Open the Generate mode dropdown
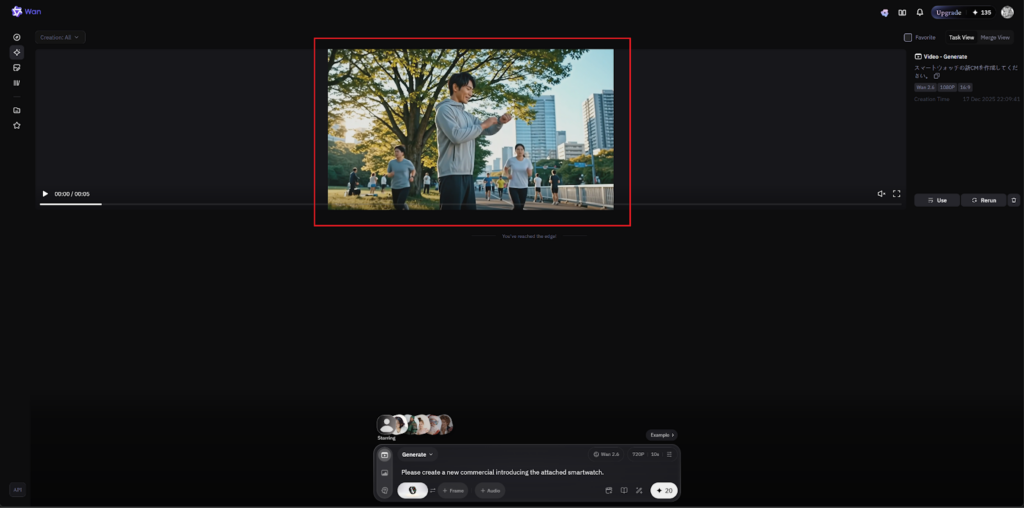Screen dimensions: 1024x508 coord(417,454)
